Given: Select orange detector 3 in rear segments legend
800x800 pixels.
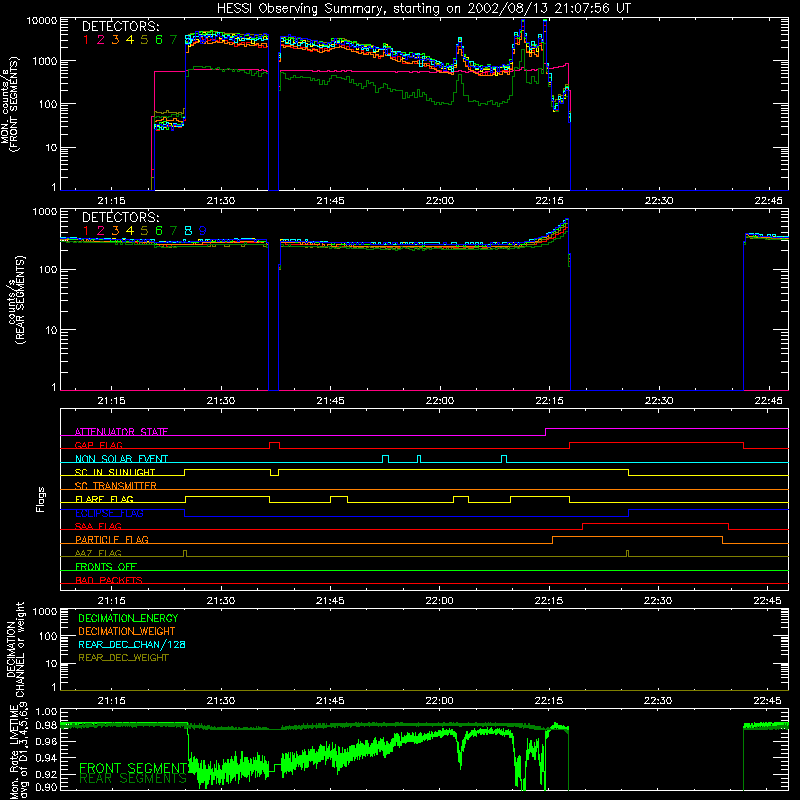Looking at the screenshot, I should pyautogui.click(x=115, y=231).
